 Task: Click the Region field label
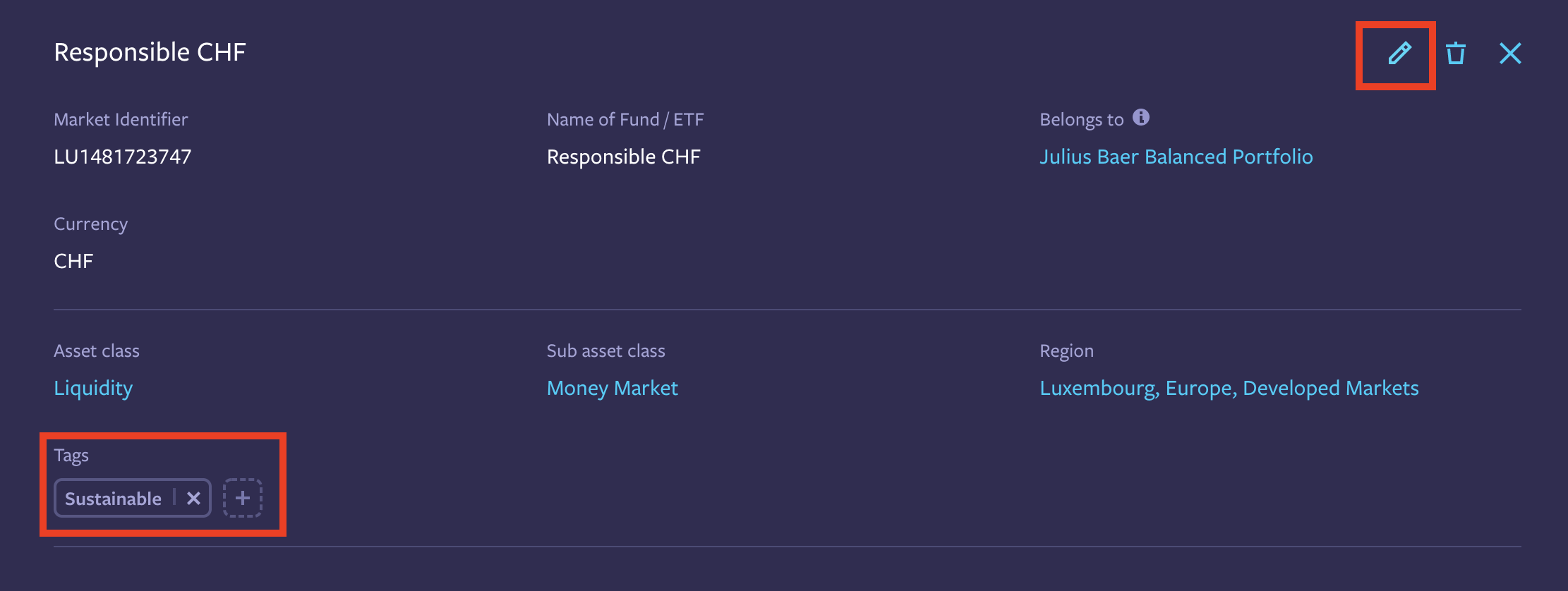[x=1066, y=351]
